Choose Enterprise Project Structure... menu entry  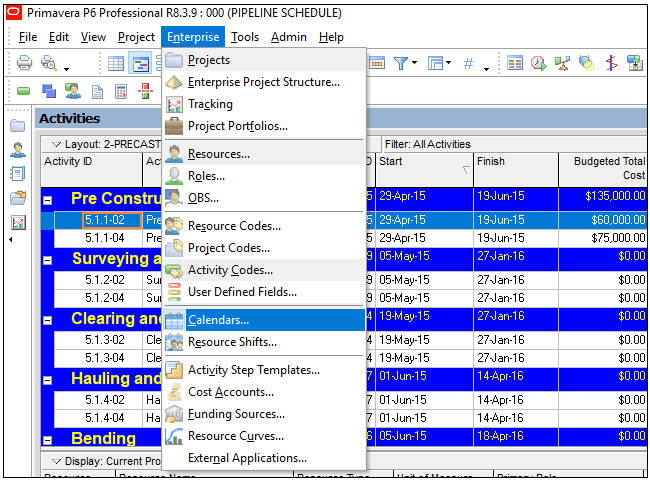point(264,82)
